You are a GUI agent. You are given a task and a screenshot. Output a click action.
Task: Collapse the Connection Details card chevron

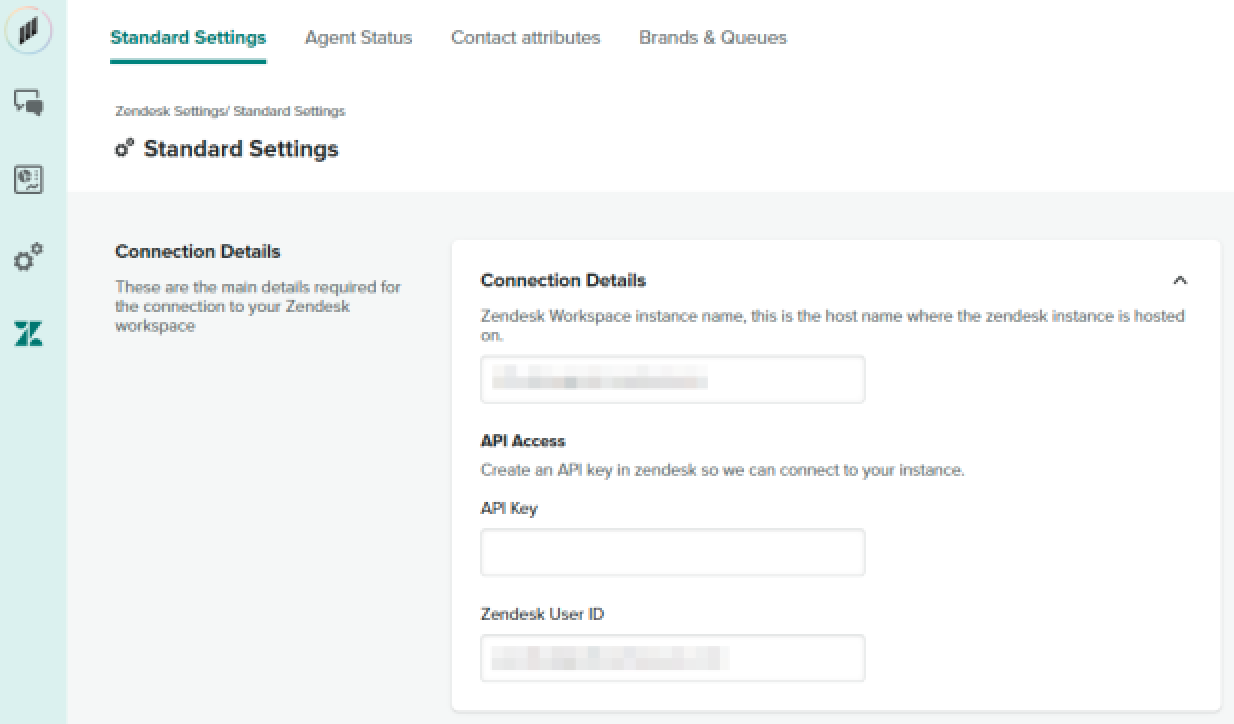tap(1180, 280)
